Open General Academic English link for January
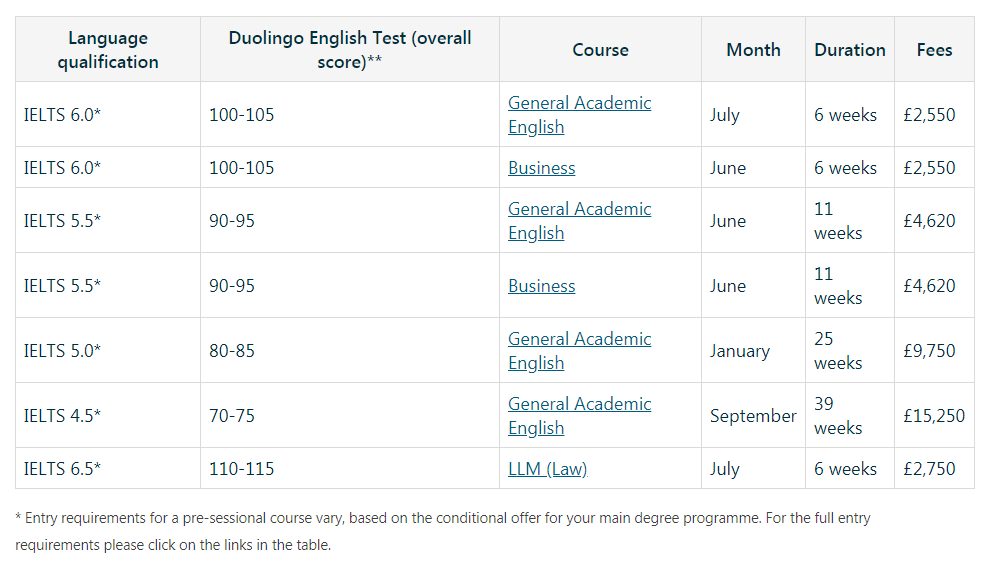The height and width of the screenshot is (566, 992). point(579,350)
